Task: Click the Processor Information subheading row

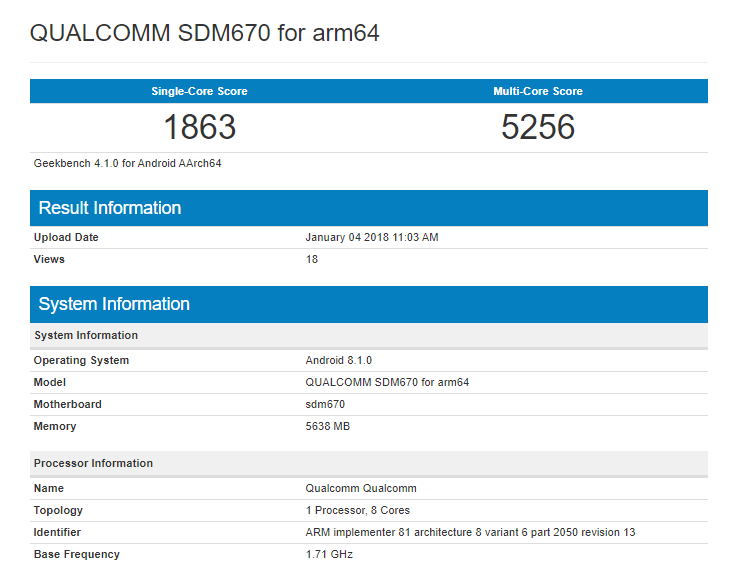Action: (x=93, y=463)
